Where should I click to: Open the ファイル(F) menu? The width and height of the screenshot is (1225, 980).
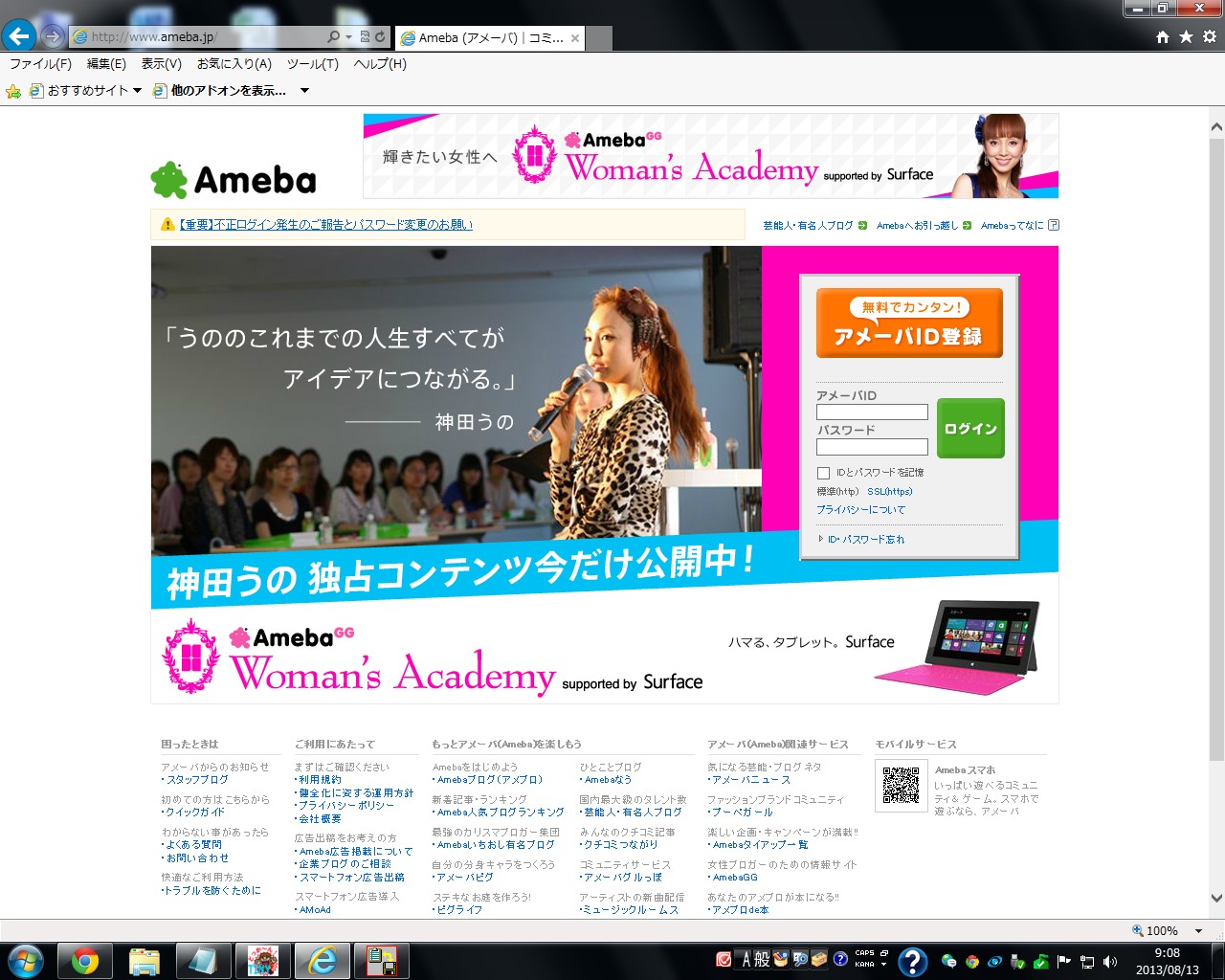[40, 64]
